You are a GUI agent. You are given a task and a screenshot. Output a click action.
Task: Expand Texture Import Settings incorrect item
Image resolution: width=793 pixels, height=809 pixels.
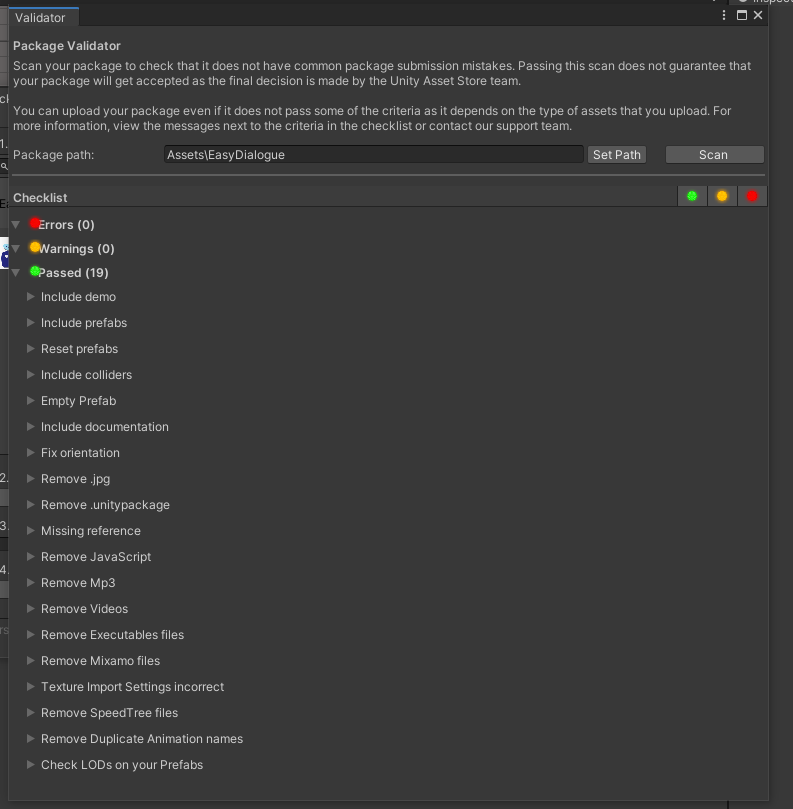30,687
